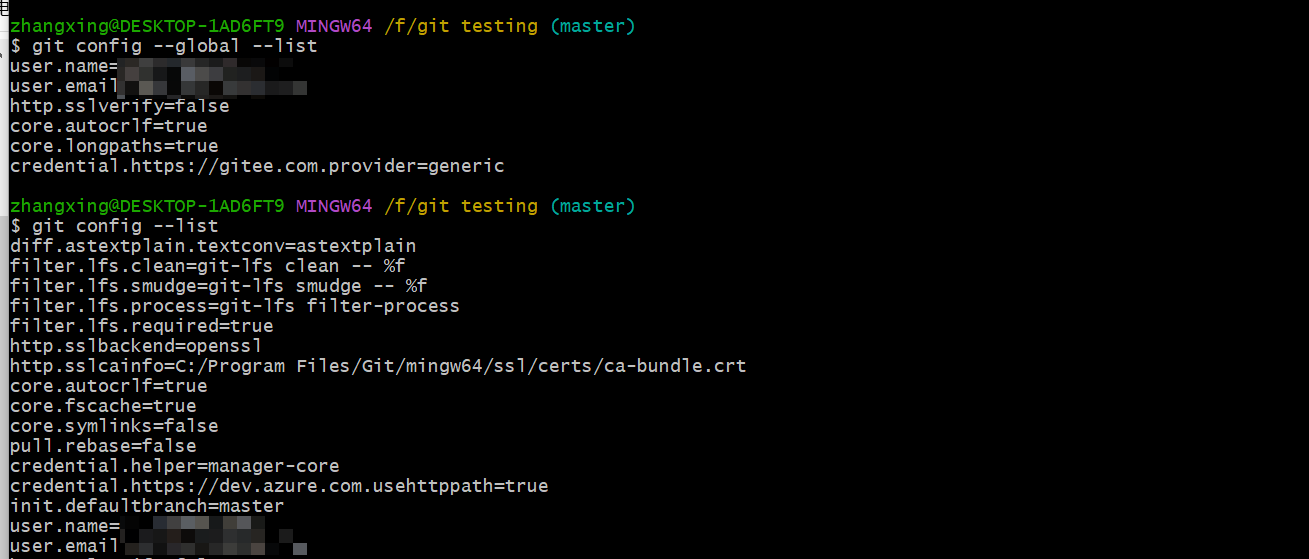The height and width of the screenshot is (559, 1309).
Task: Click 'diff.astextplain.textconv=astextplain' line
Action: pos(213,246)
